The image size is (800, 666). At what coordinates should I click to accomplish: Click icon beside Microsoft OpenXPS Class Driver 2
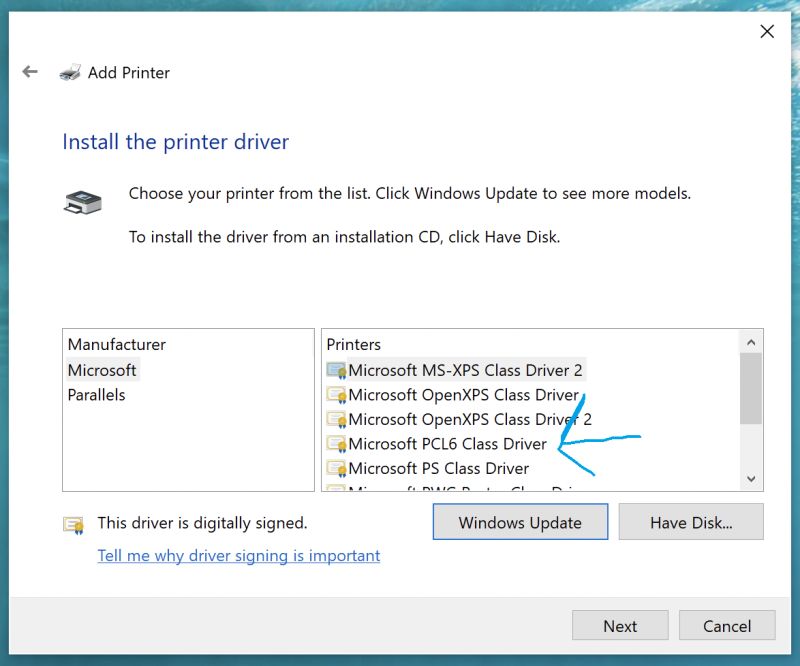click(337, 419)
